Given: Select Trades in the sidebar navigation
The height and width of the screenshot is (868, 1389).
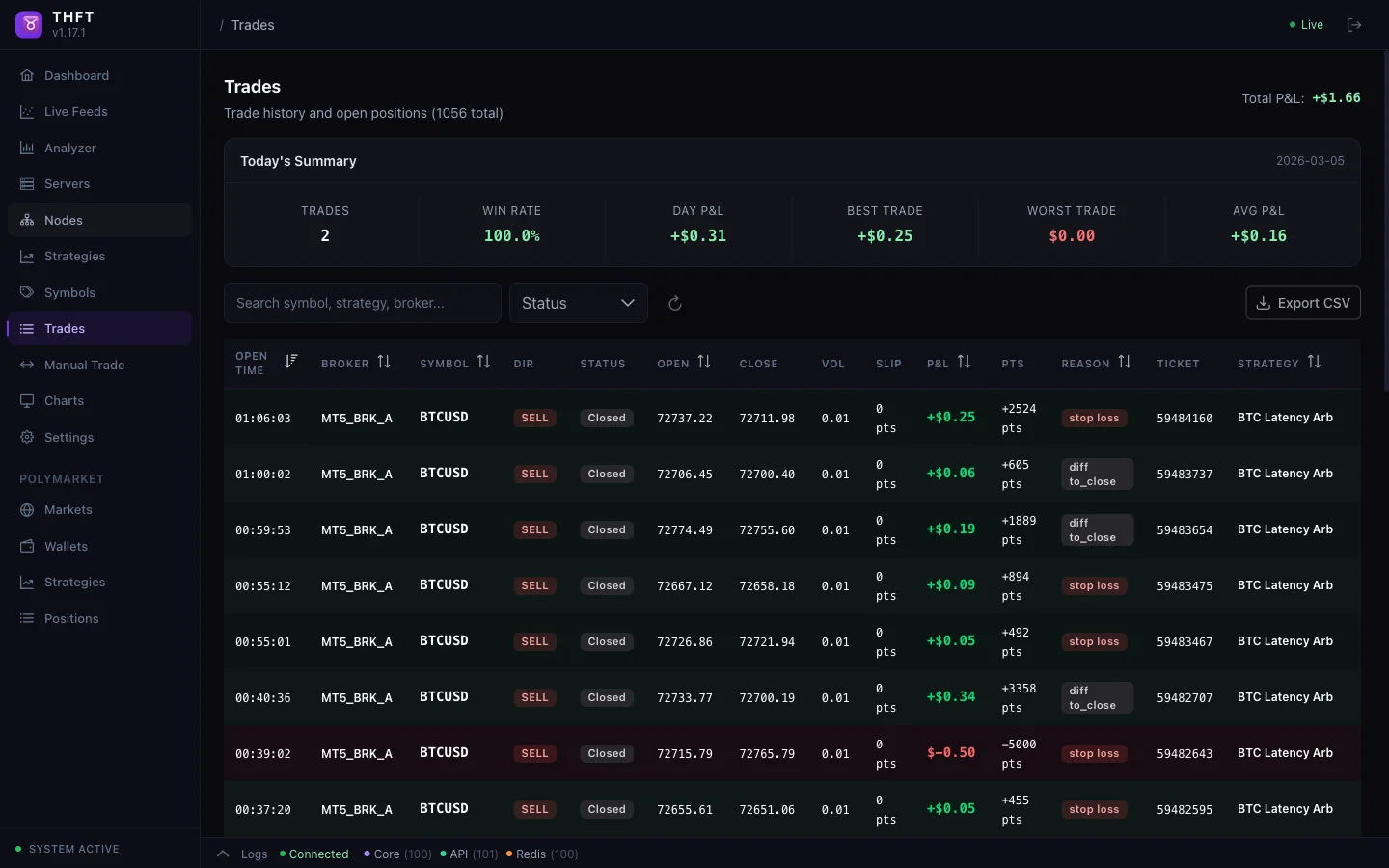Looking at the screenshot, I should pos(27,329).
